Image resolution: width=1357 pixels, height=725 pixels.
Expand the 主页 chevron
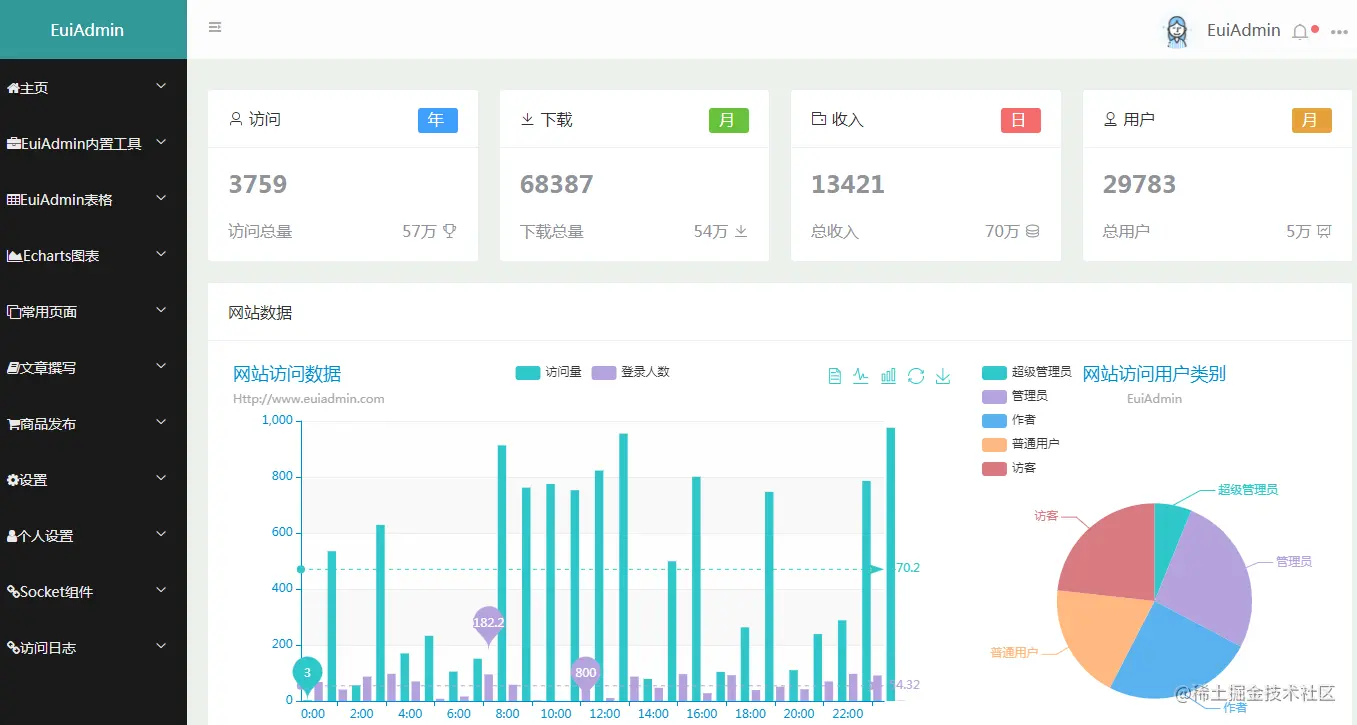click(161, 87)
